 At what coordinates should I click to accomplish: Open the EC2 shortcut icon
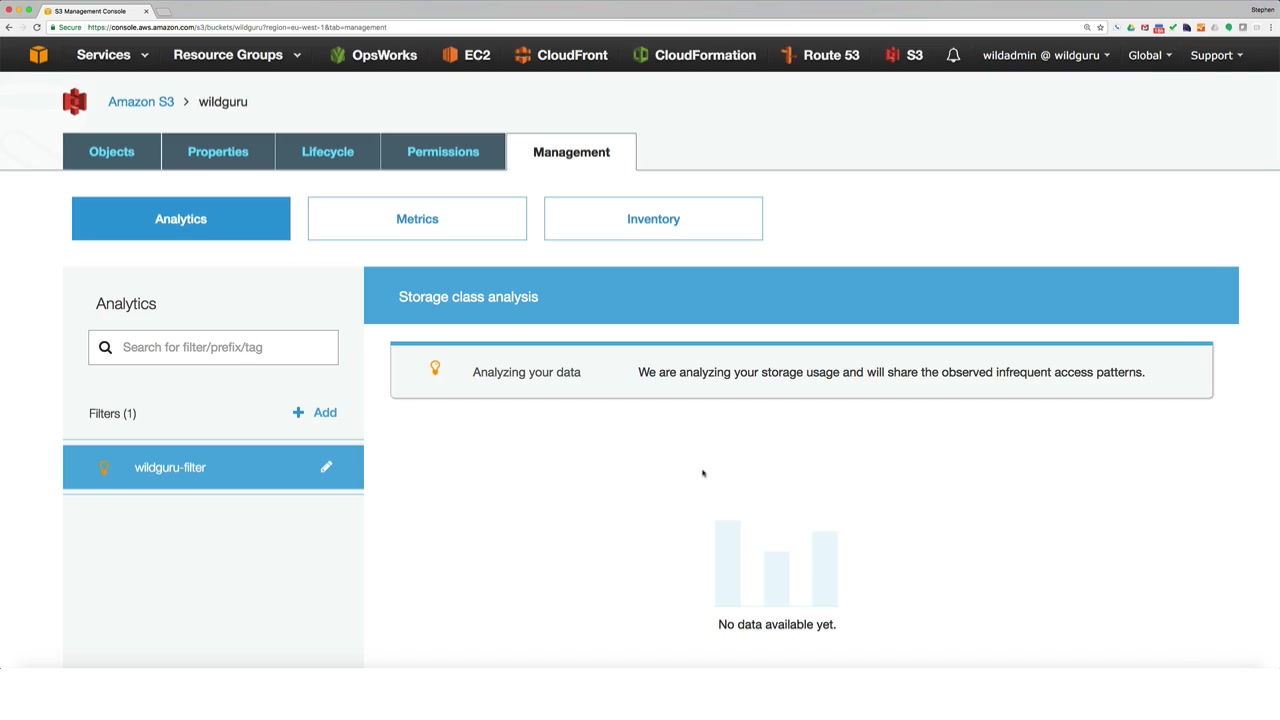pyautogui.click(x=450, y=55)
